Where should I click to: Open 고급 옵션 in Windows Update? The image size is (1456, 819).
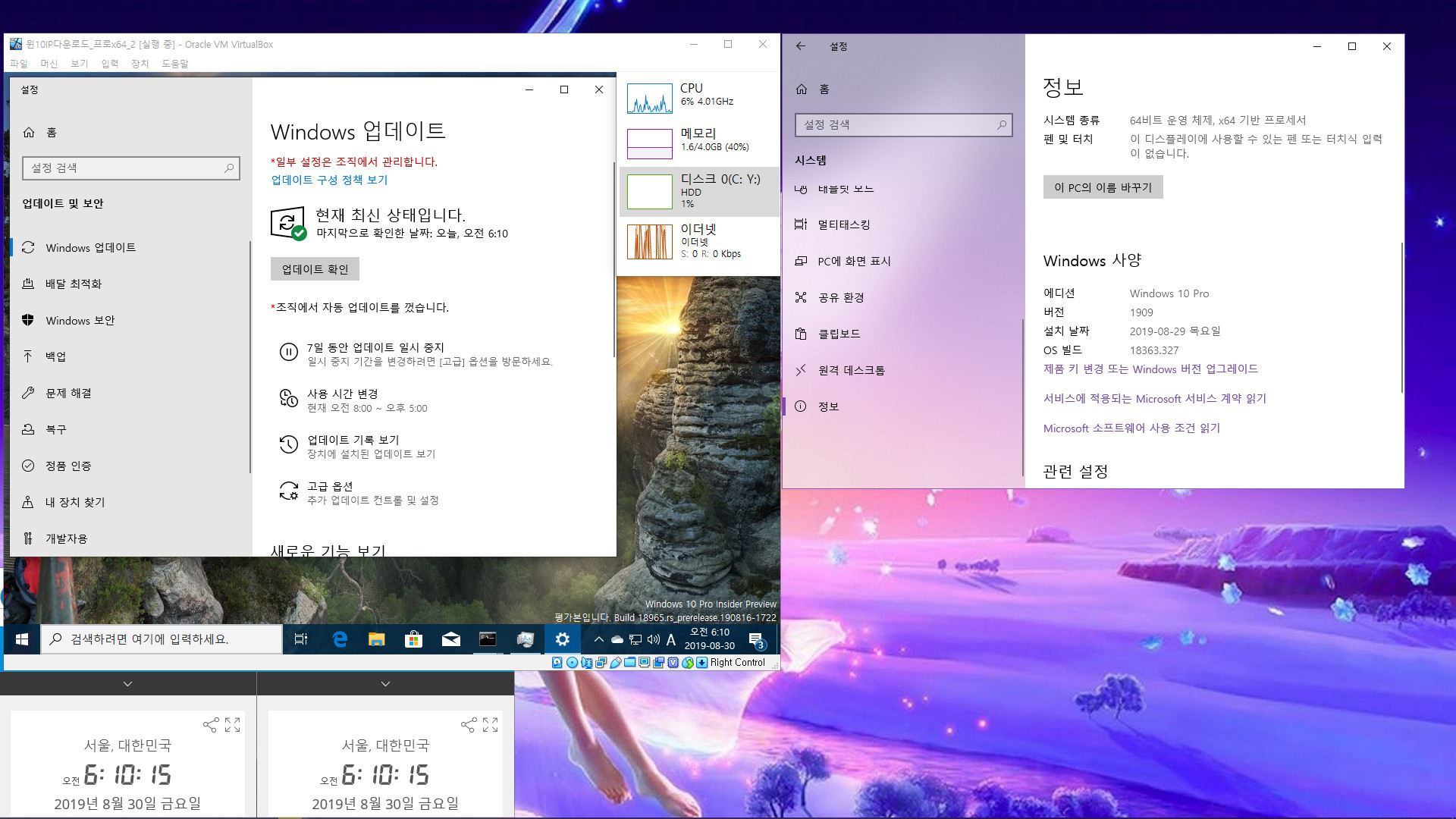359,493
